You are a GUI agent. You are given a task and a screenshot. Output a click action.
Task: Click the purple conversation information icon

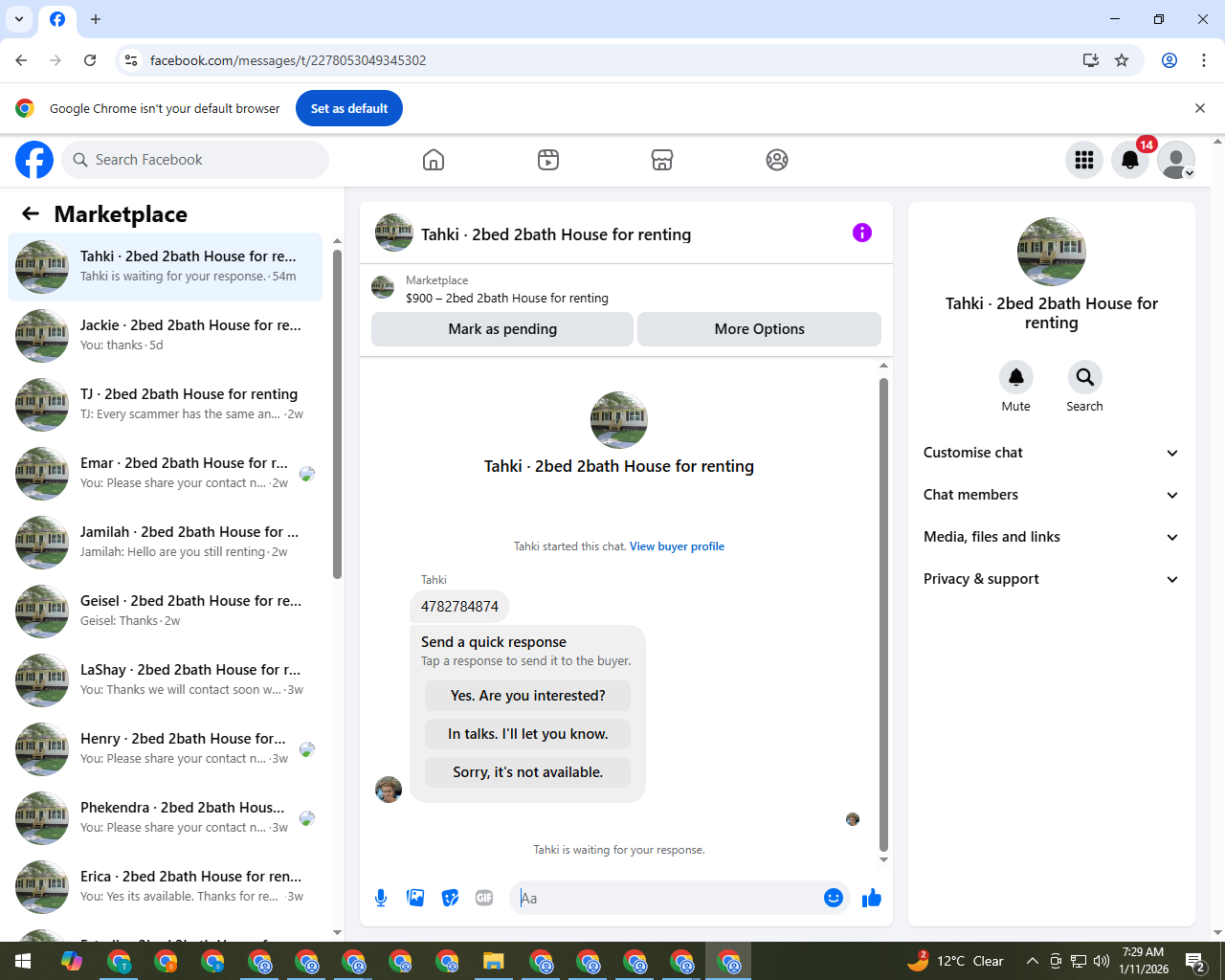(862, 233)
